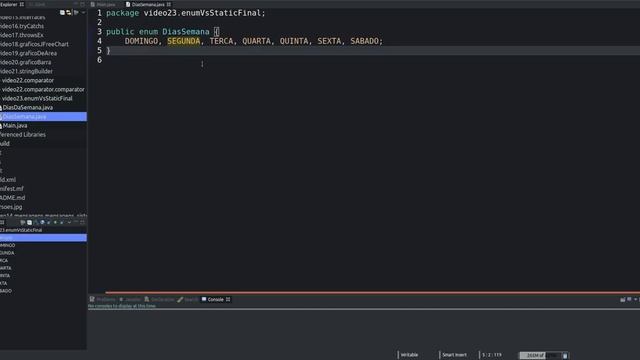This screenshot has height=360, width=640.
Task: Open DiasDaSemana.java in explorer
Action: 27,107
